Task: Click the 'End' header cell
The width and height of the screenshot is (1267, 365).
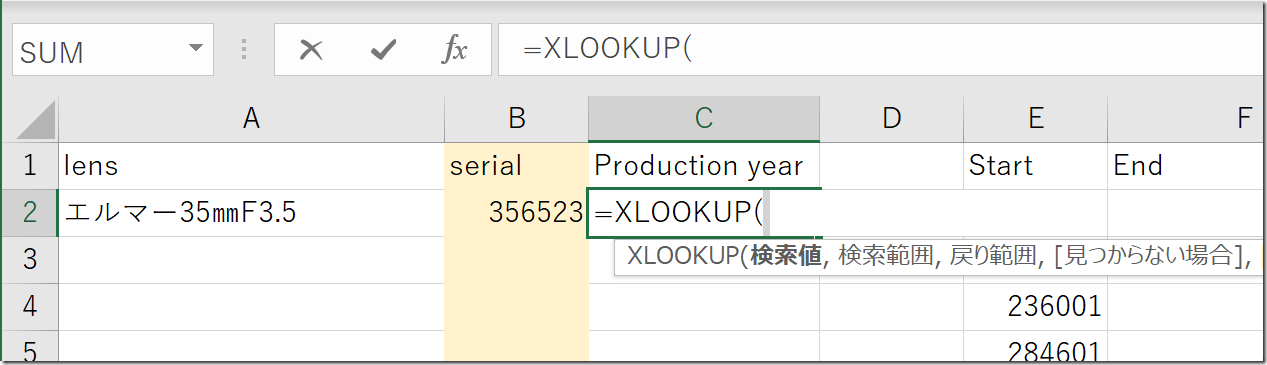Action: 1186,166
